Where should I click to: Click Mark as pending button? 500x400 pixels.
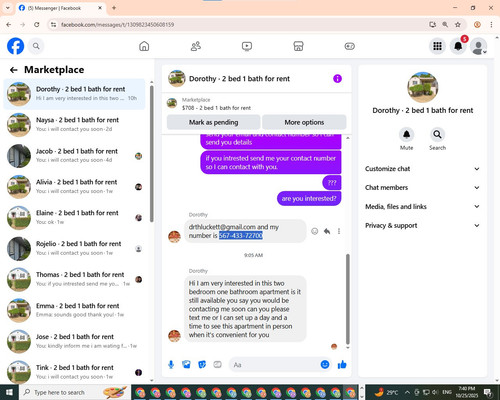coord(213,122)
